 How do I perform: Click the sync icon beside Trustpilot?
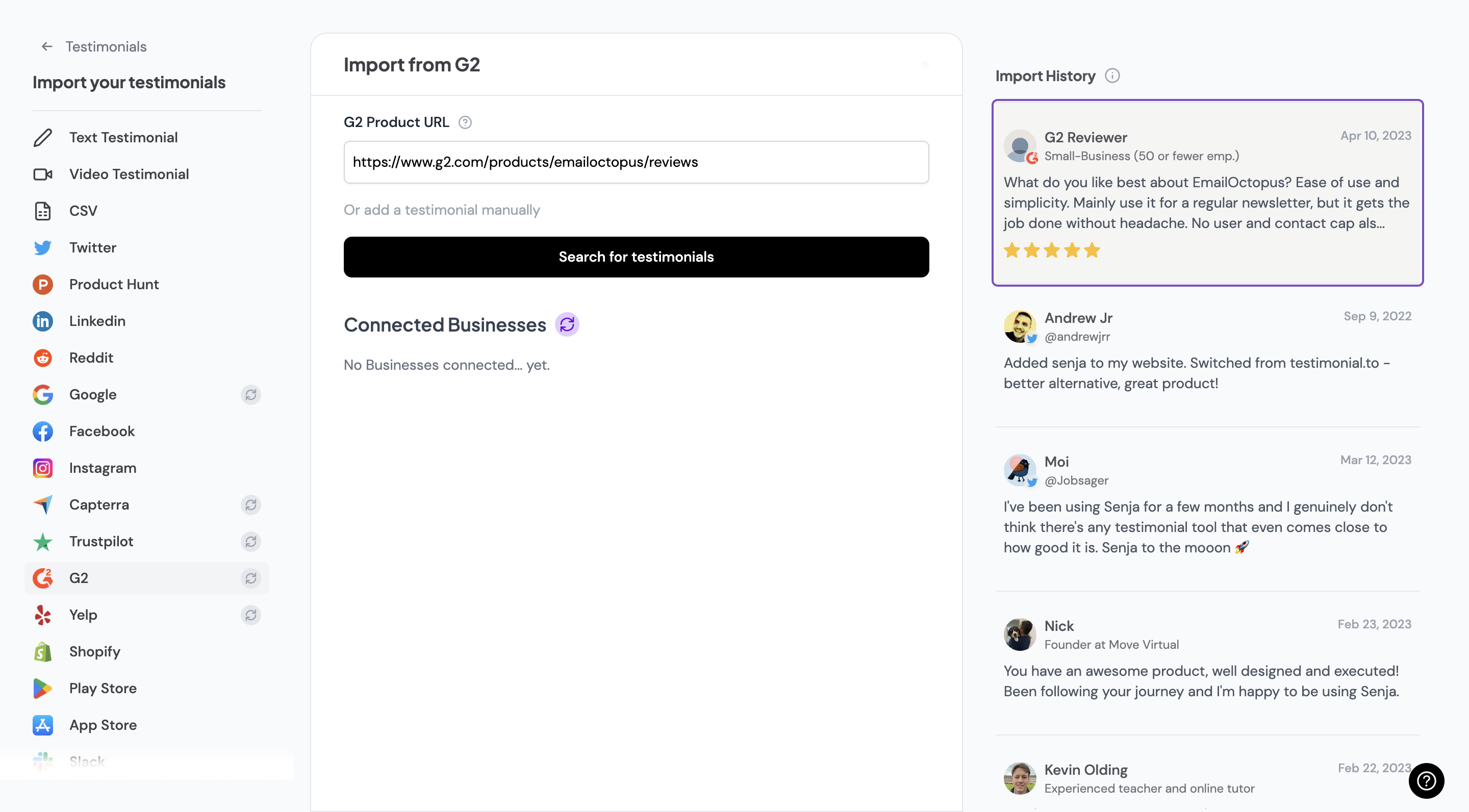coord(250,541)
